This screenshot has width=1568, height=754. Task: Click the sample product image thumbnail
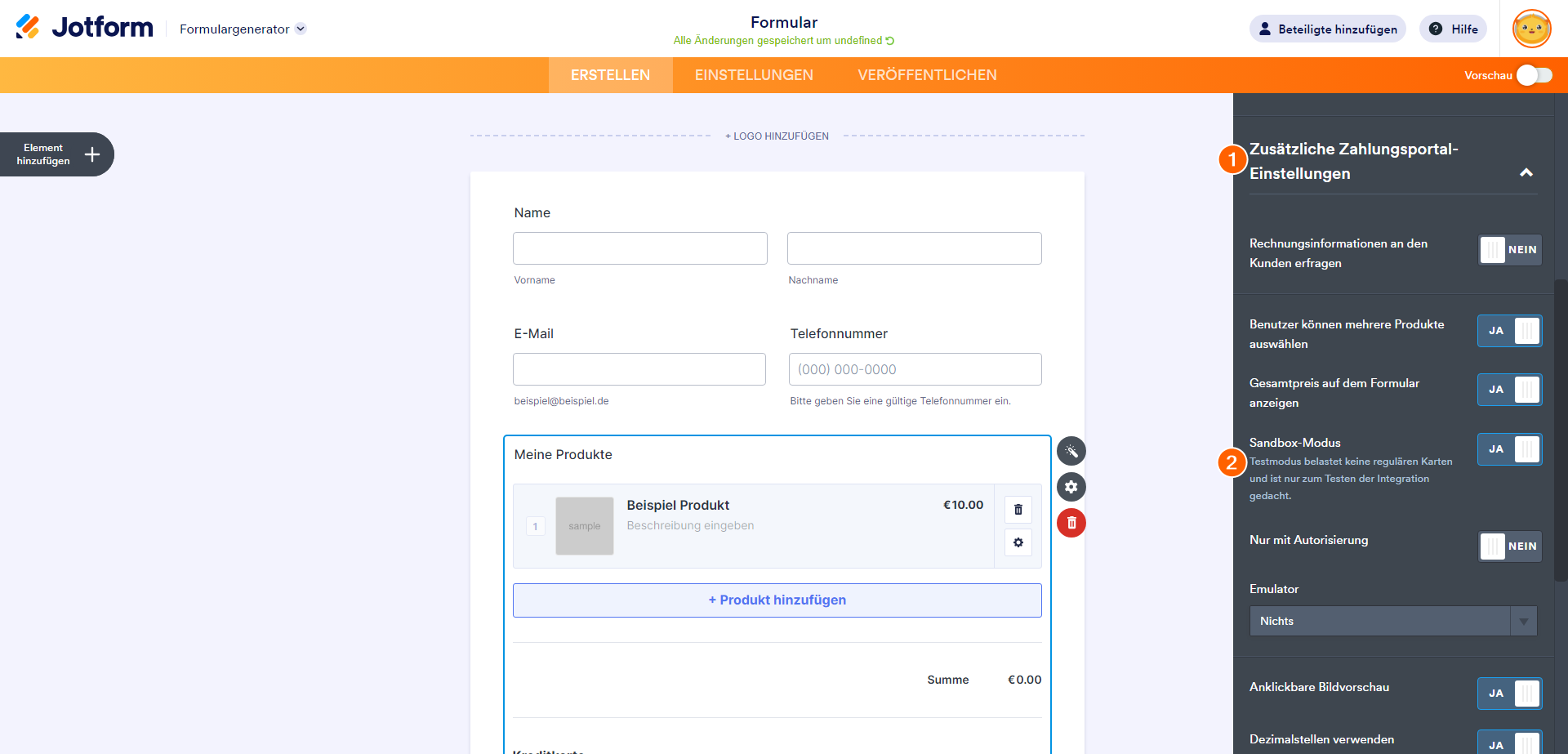[x=584, y=526]
